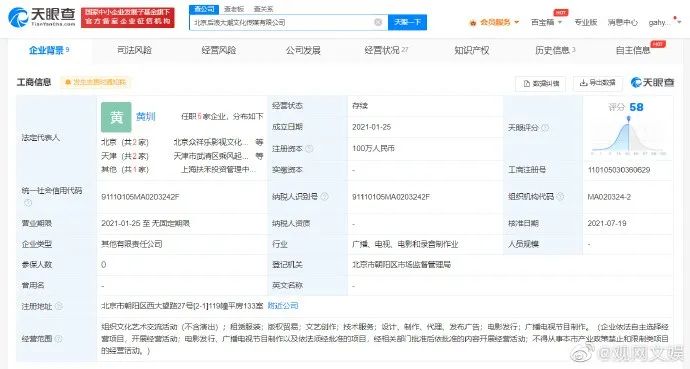Click the 核准日期 value 2021-07-19

607,223
